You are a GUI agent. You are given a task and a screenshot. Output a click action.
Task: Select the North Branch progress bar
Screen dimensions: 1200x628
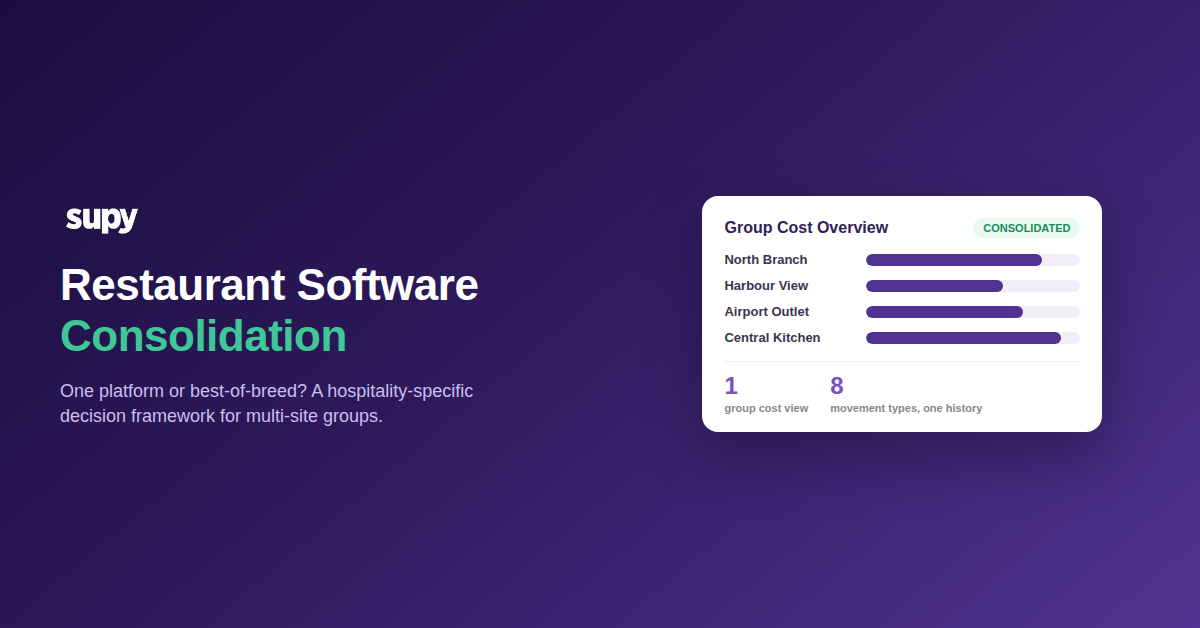pos(973,260)
